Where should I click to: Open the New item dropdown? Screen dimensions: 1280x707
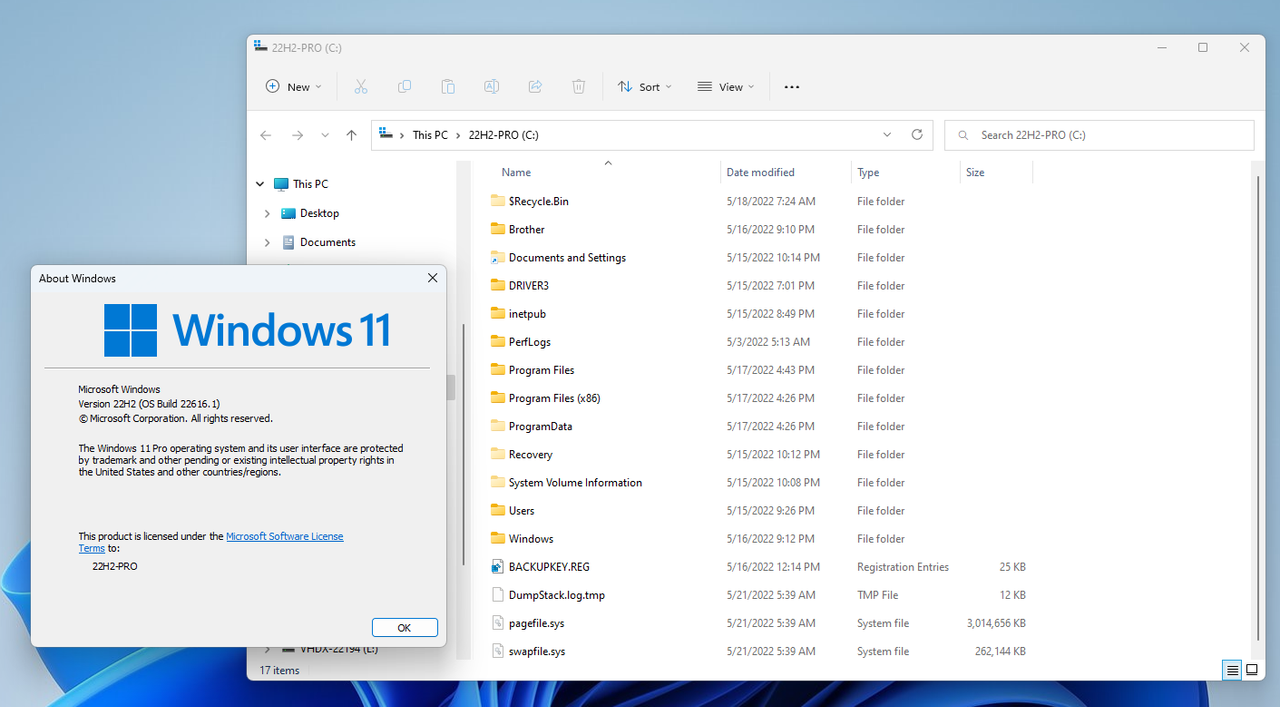(x=294, y=87)
